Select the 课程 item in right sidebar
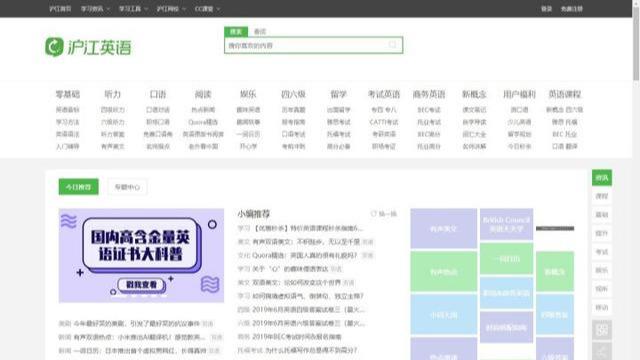The height and width of the screenshot is (360, 640). coord(602,196)
